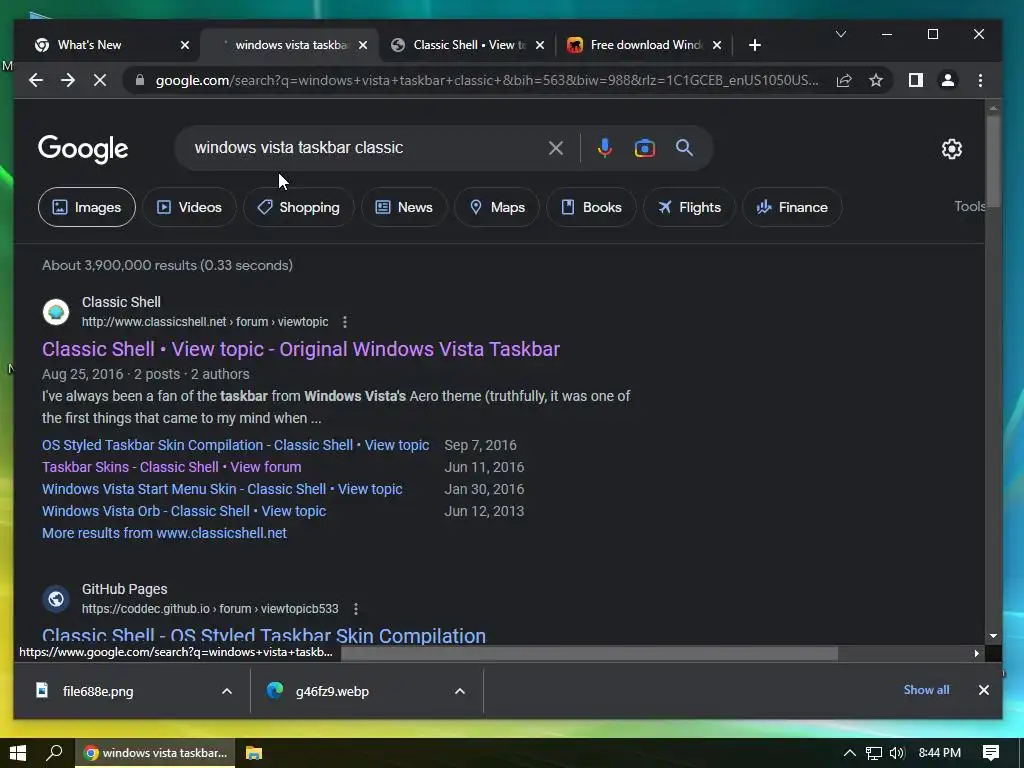
Task: Click inside the Google search field
Action: click(366, 148)
